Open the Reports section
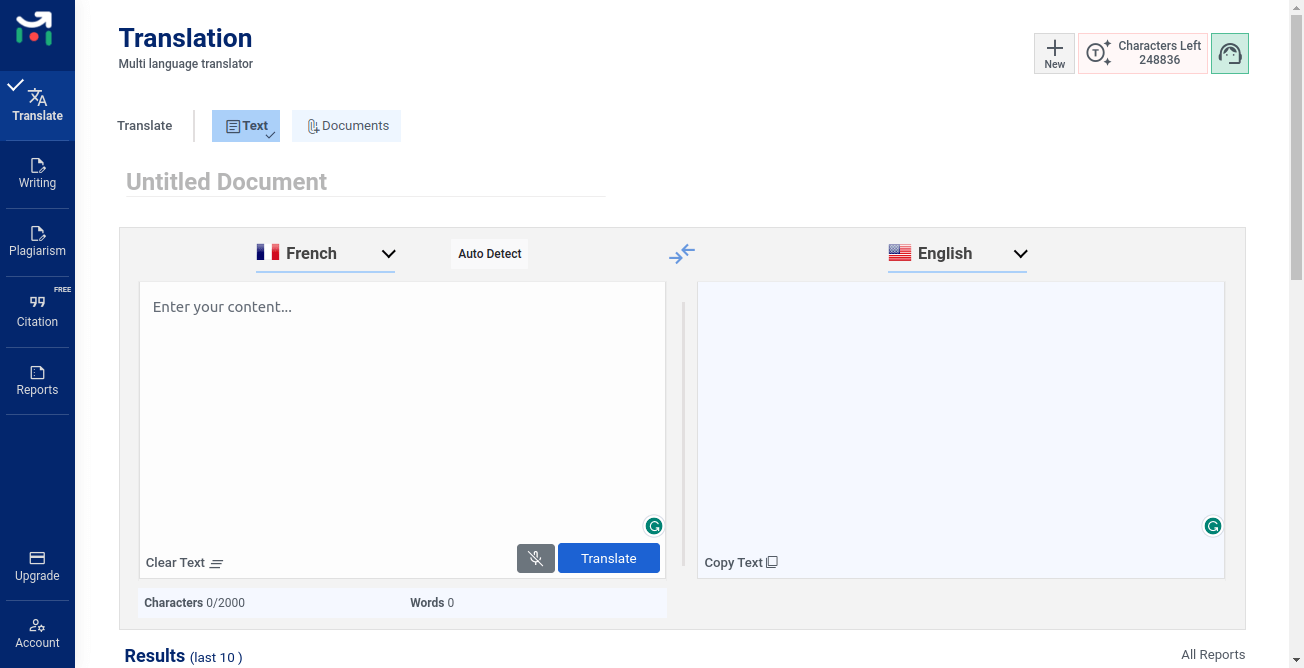Image resolution: width=1304 pixels, height=668 pixels. (x=37, y=380)
